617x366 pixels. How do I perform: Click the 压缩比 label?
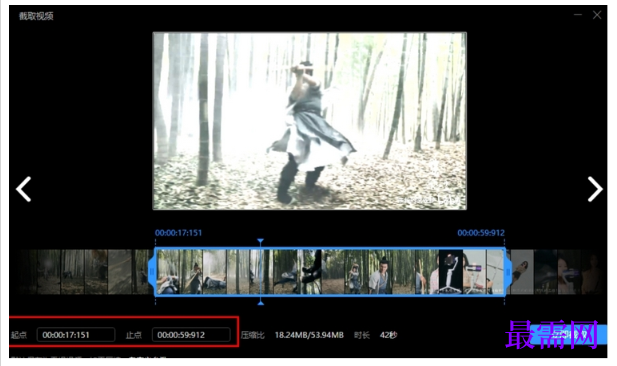pyautogui.click(x=253, y=335)
